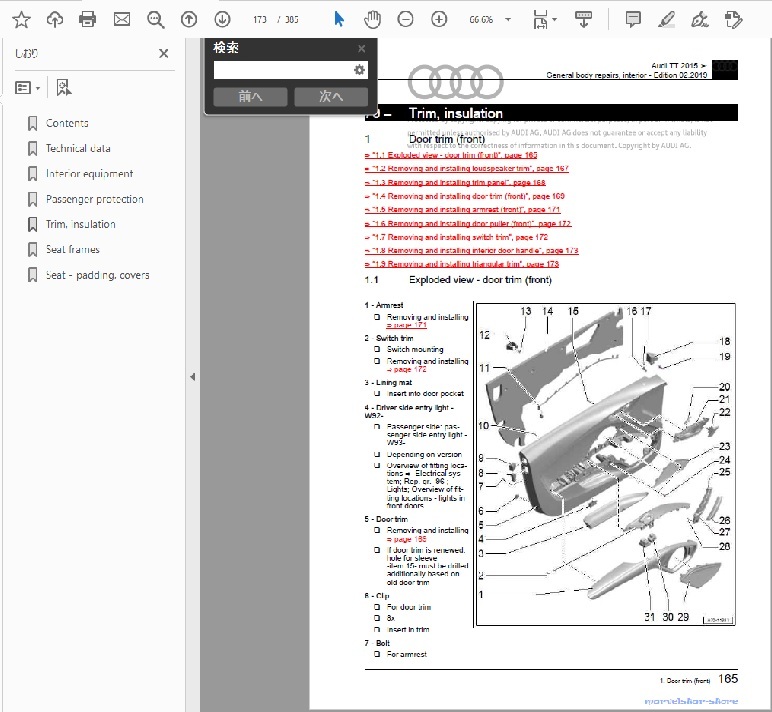Print the document with printer icon
This screenshot has width=772, height=712.
88,20
